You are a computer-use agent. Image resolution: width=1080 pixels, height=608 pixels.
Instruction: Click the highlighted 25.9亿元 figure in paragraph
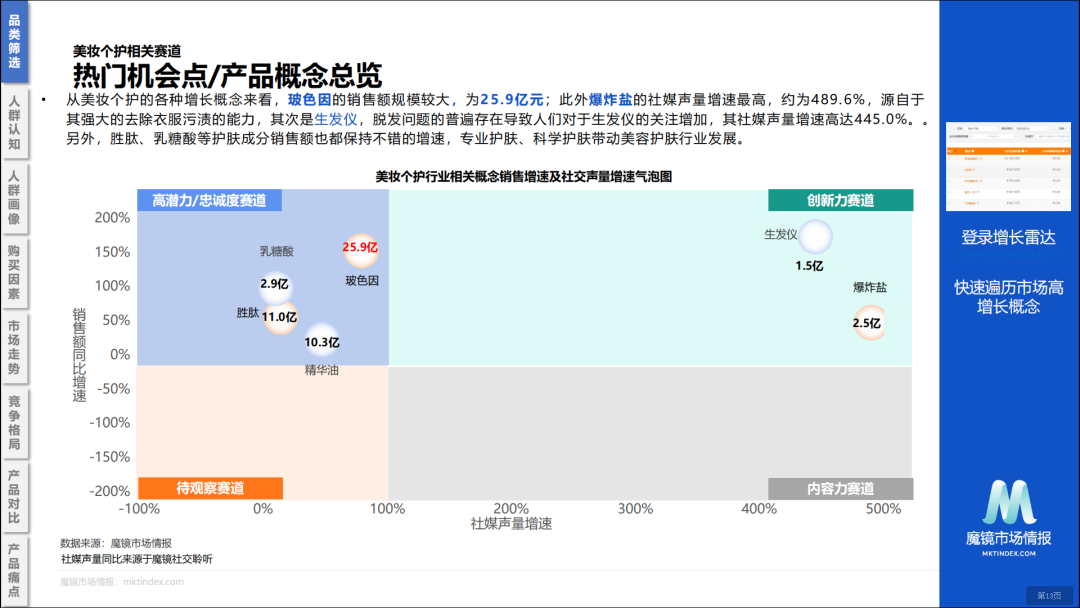(x=512, y=100)
